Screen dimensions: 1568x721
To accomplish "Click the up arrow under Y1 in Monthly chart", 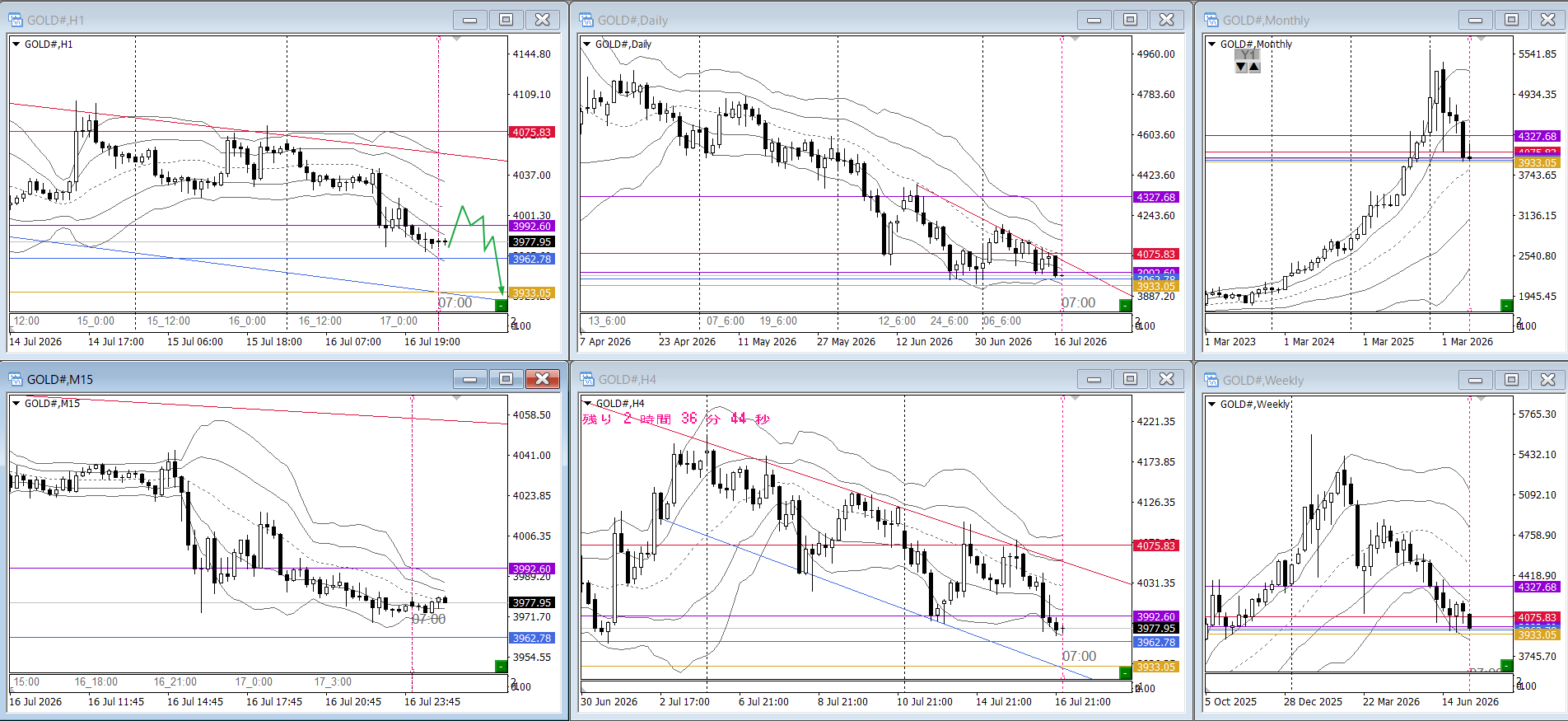I will (x=1254, y=67).
